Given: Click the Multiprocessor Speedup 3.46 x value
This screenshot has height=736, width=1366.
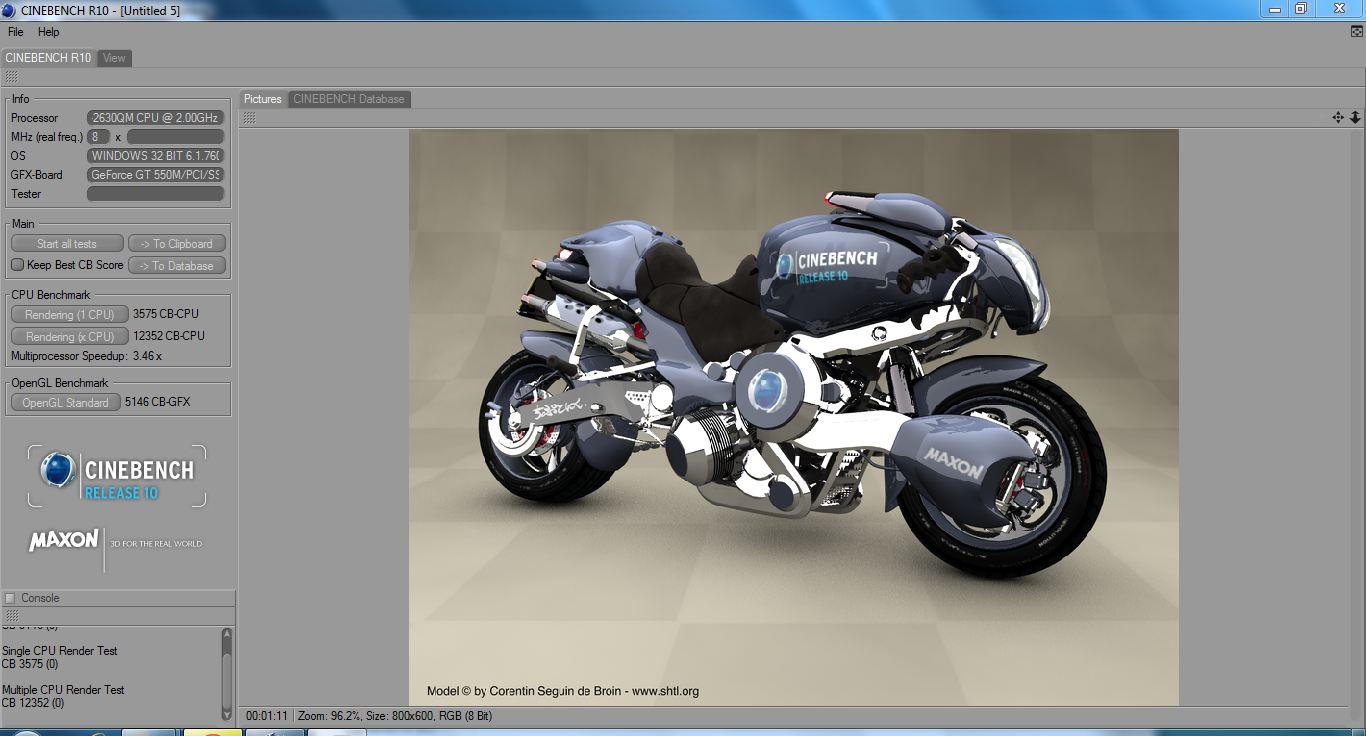Looking at the screenshot, I should pyautogui.click(x=147, y=356).
